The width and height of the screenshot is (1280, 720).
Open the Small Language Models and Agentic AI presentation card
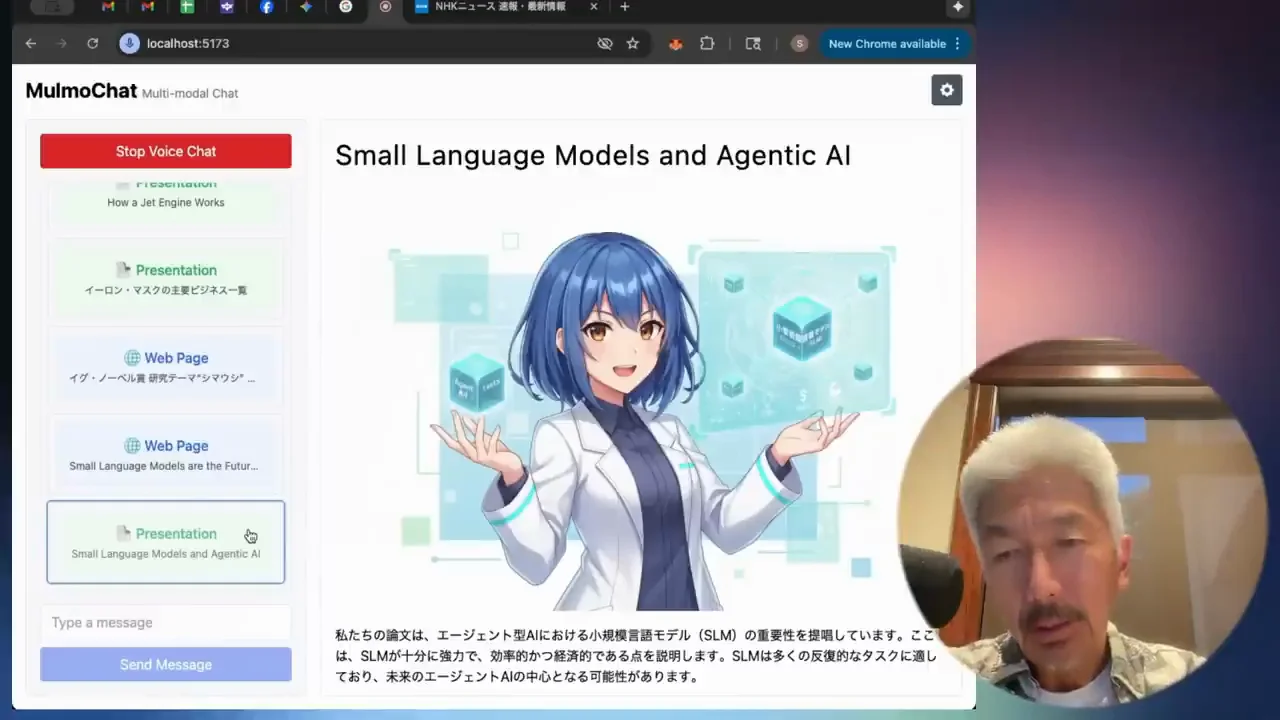[166, 542]
